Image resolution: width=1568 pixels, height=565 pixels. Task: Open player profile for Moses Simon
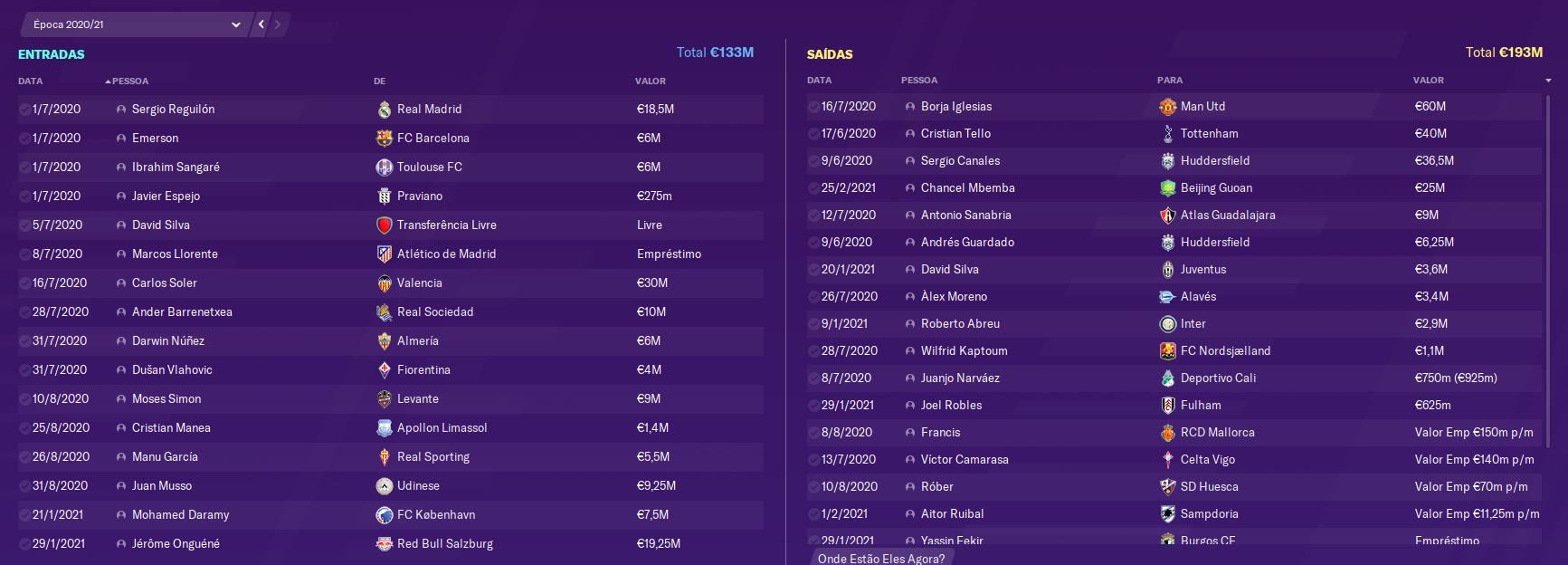(166, 399)
